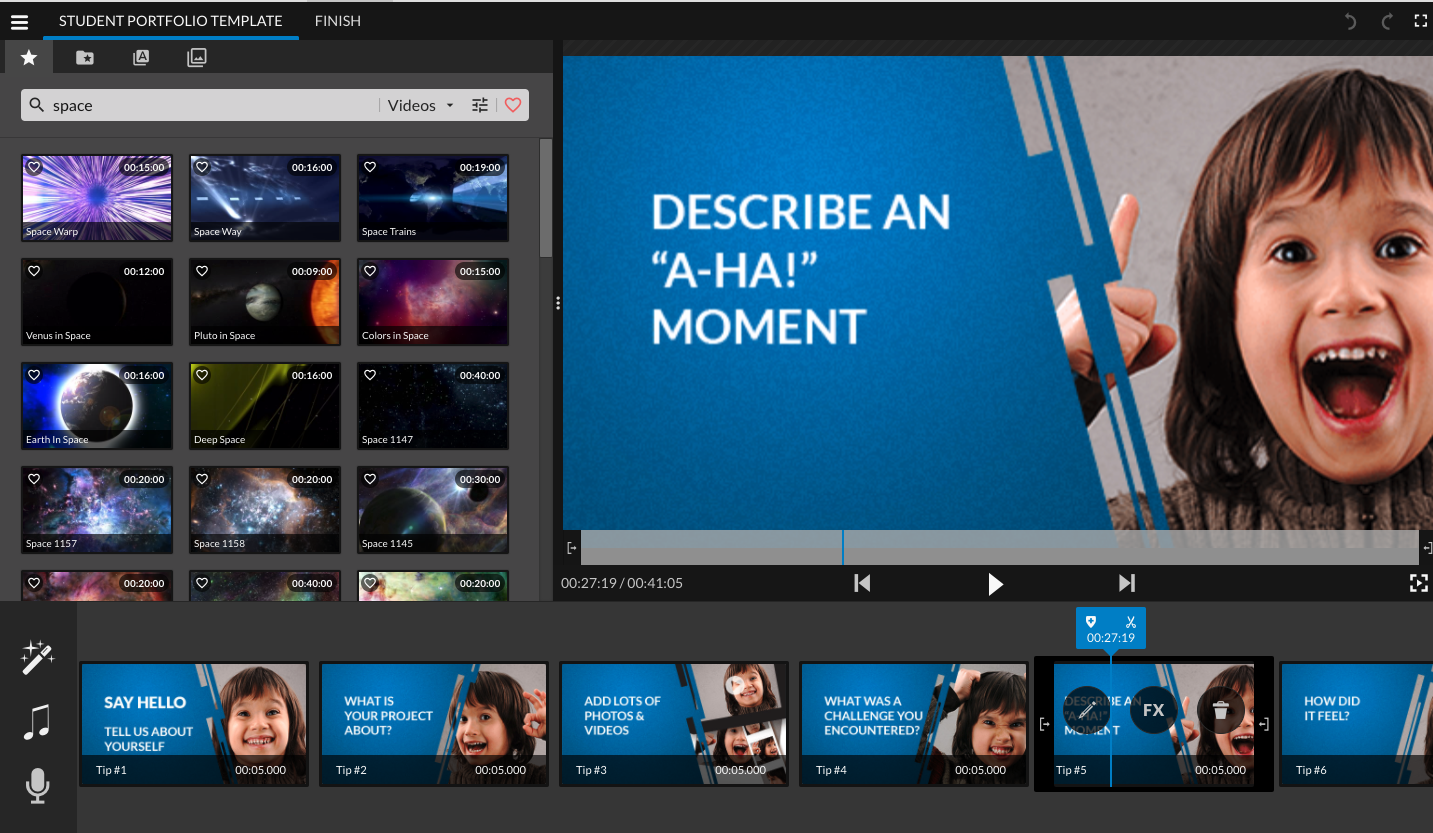Open the hamburger main menu

coord(19,21)
